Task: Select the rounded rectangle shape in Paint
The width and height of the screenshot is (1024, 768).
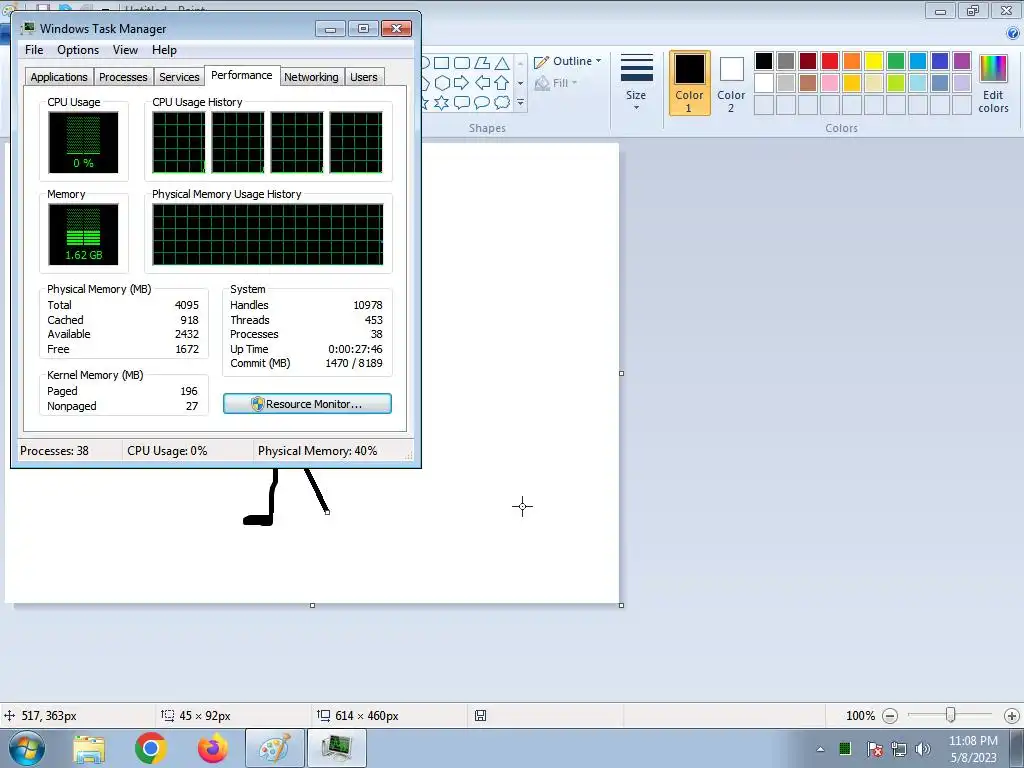Action: click(x=462, y=63)
